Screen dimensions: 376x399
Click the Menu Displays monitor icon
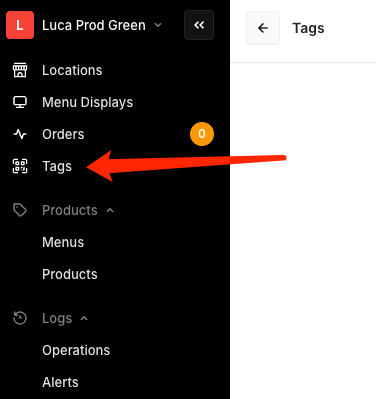20,102
